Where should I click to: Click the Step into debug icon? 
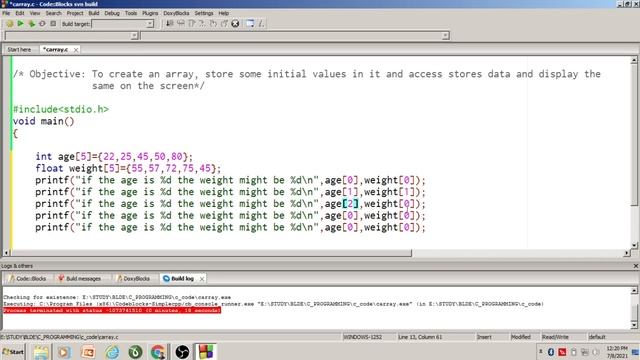[x=202, y=24]
